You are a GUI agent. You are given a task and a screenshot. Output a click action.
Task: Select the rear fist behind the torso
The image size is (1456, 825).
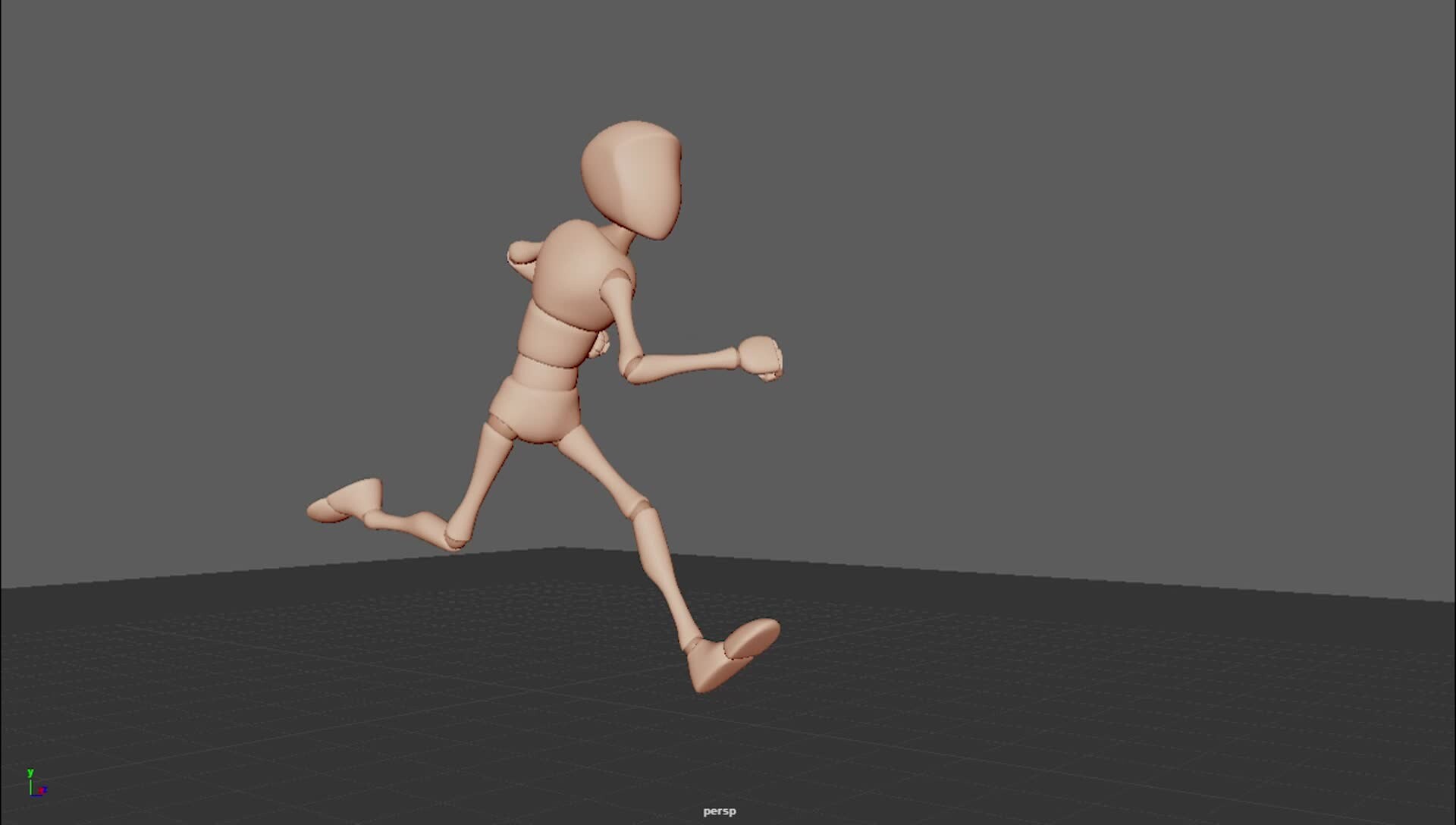(600, 344)
